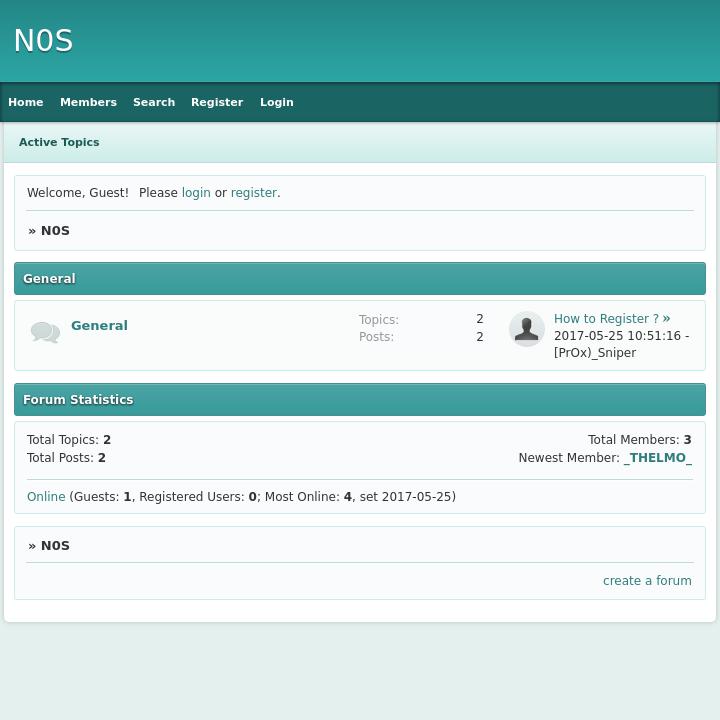This screenshot has height=720, width=720.
Task: Click the General forum speech bubble icon
Action: 45,332
